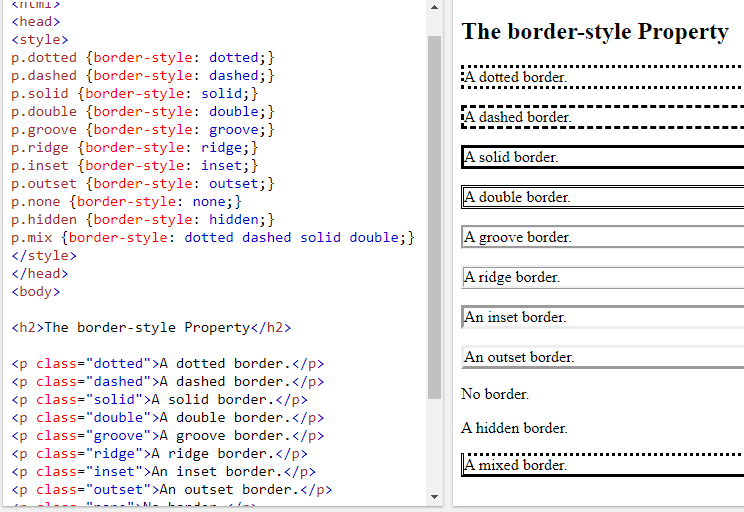Click the 'p.outset' CSS rule line
Viewport: 744px width, 512px height.
pyautogui.click(x=143, y=184)
